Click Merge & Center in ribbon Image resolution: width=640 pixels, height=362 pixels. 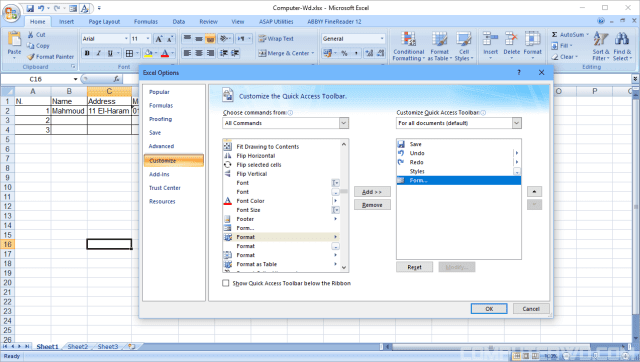(x=286, y=53)
